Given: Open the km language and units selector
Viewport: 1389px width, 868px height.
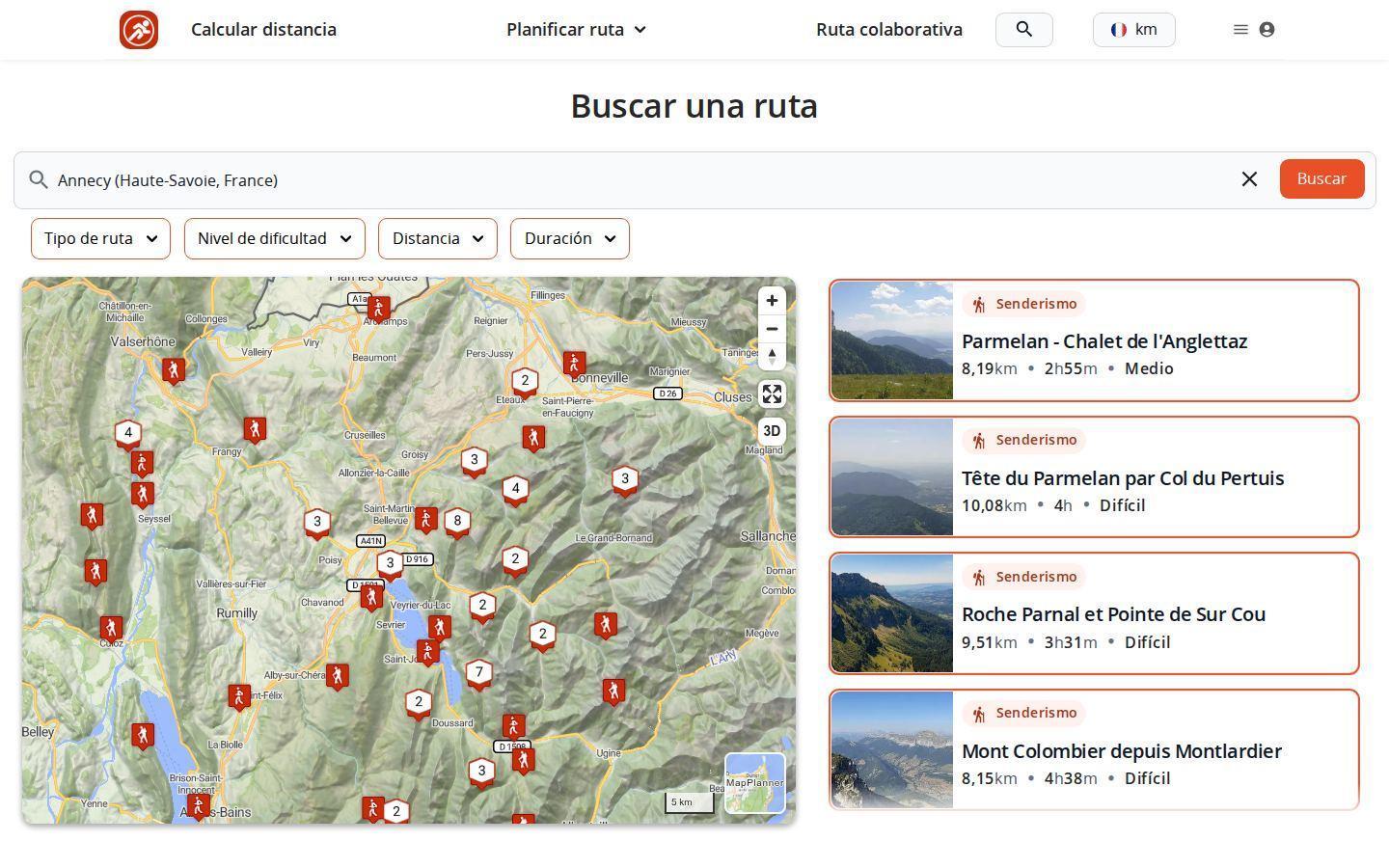Looking at the screenshot, I should click(1133, 30).
